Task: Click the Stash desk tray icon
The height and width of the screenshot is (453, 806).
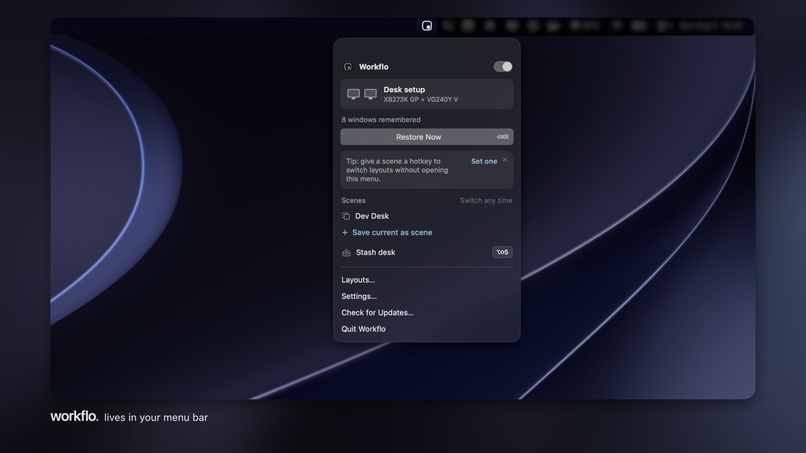Action: (346, 252)
